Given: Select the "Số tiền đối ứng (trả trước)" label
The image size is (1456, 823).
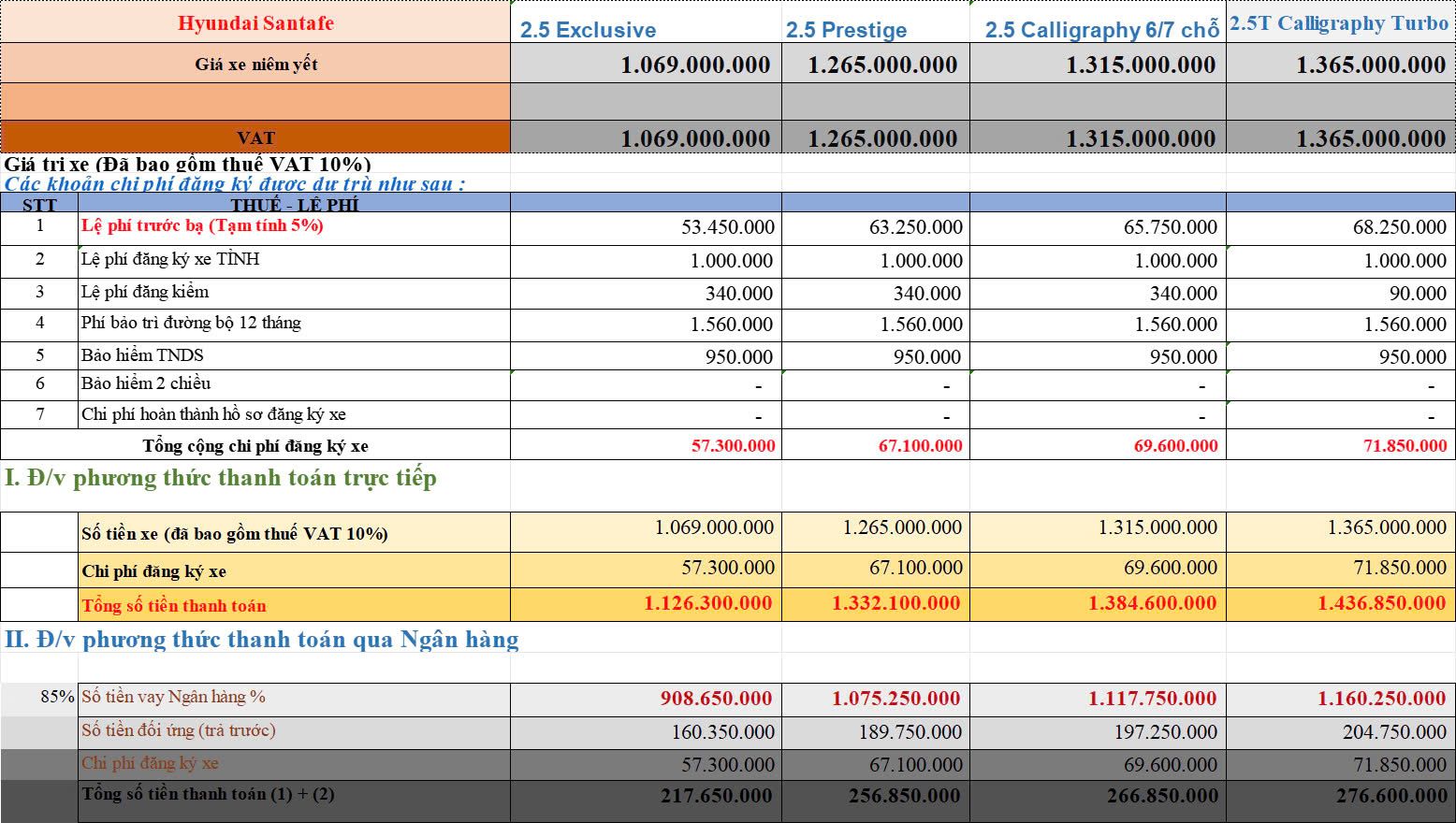Looking at the screenshot, I should coord(178,730).
